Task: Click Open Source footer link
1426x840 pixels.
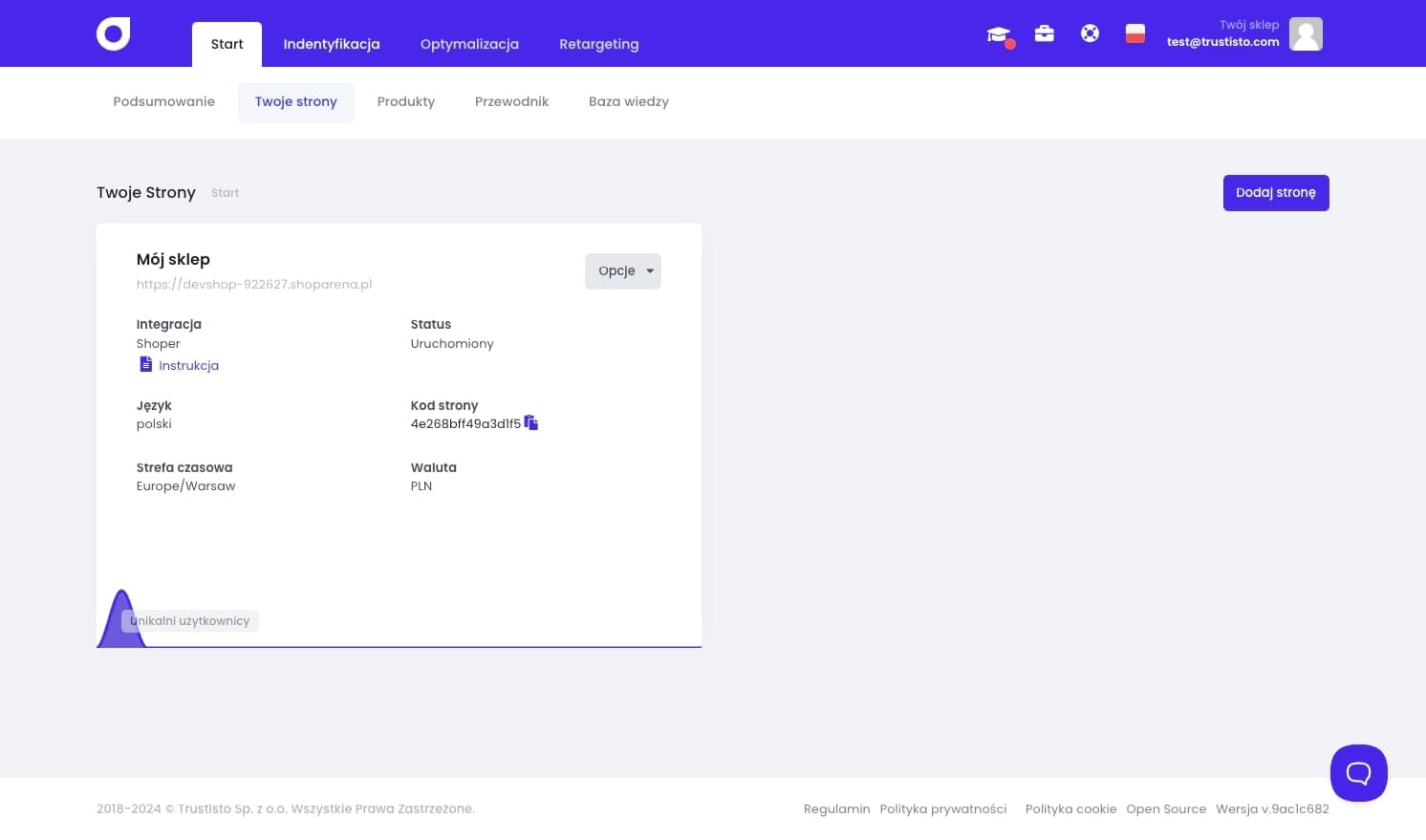Action: pos(1166,809)
